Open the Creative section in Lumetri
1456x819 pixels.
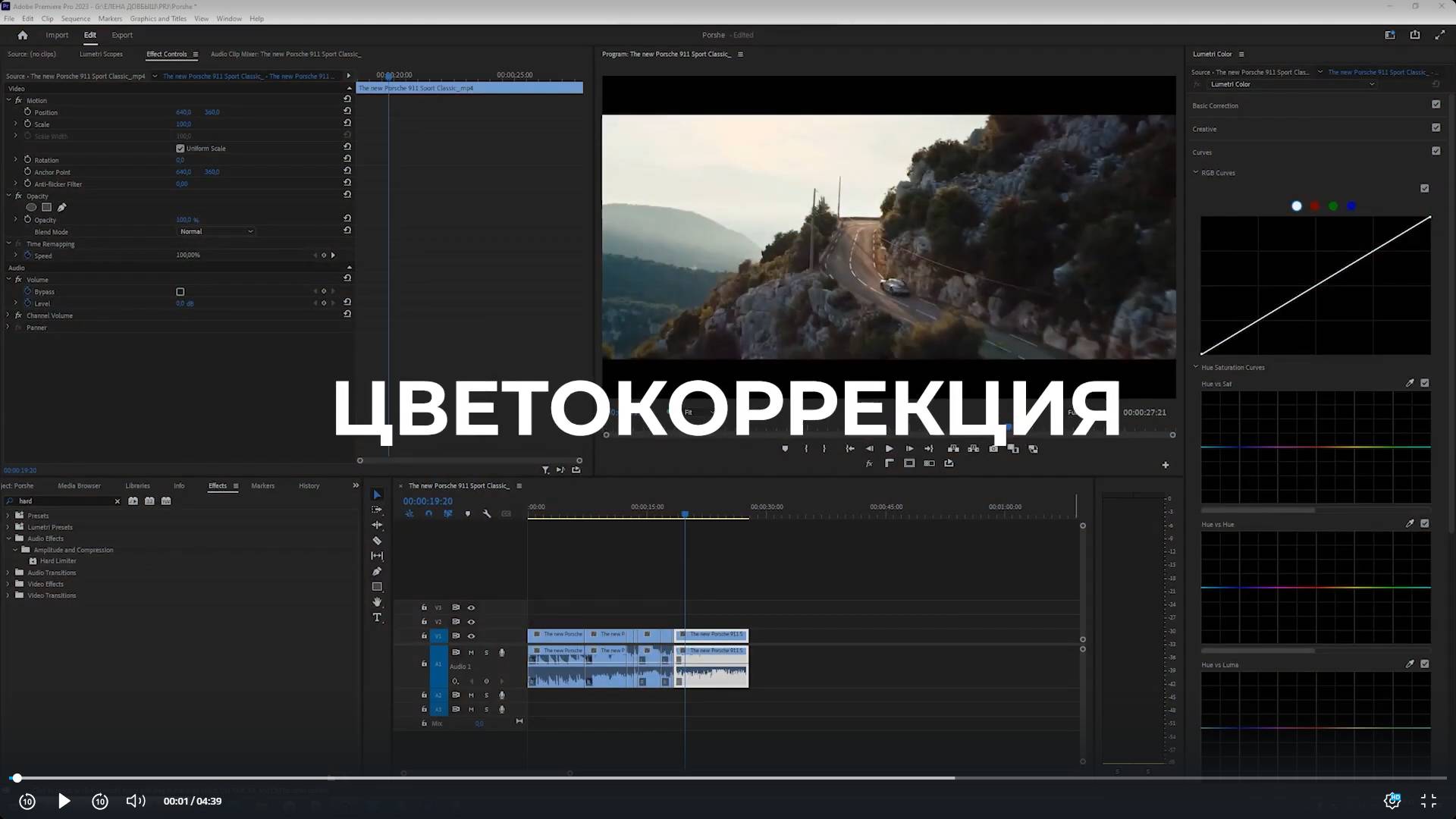click(1204, 129)
